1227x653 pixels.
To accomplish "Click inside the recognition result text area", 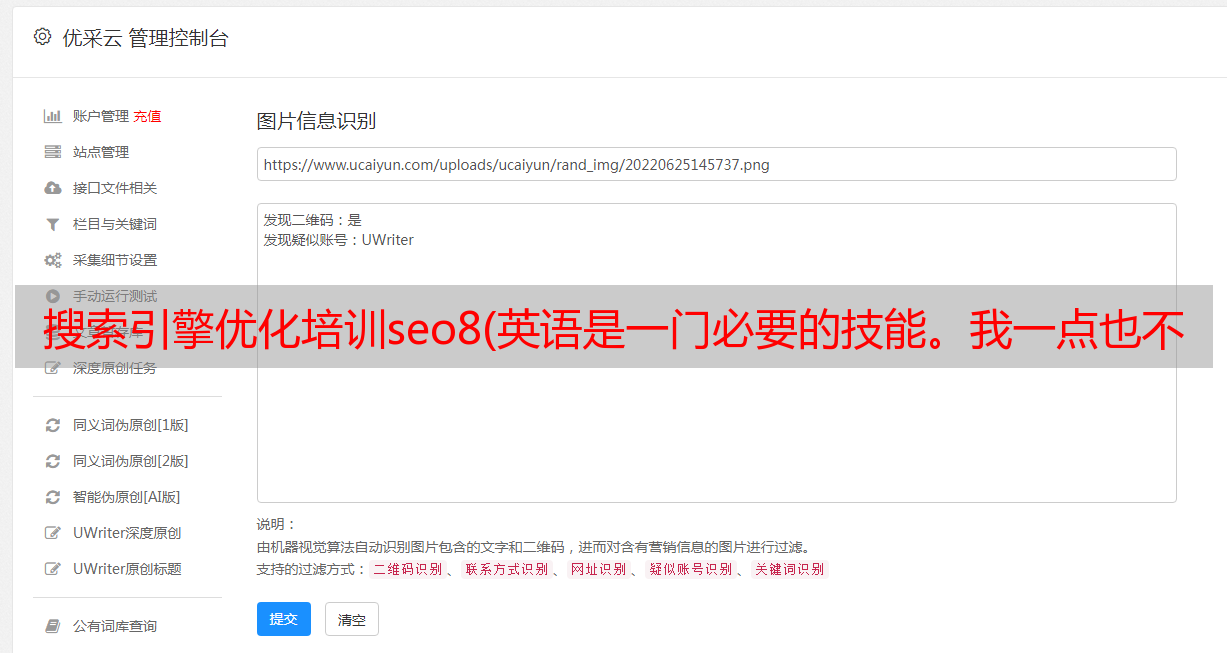I will tap(716, 352).
